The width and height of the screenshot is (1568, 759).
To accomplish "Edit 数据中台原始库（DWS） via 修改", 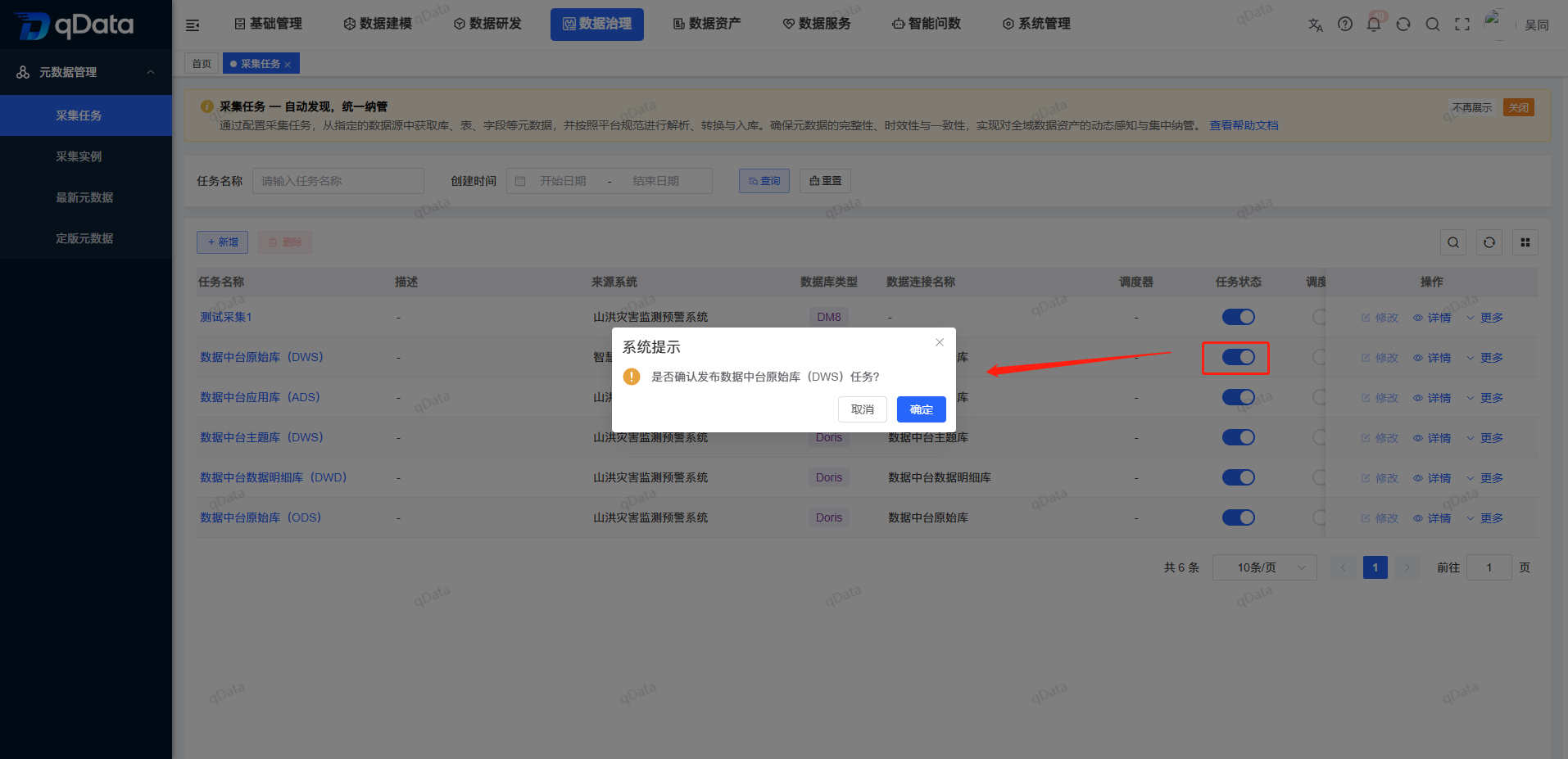I will [1380, 358].
